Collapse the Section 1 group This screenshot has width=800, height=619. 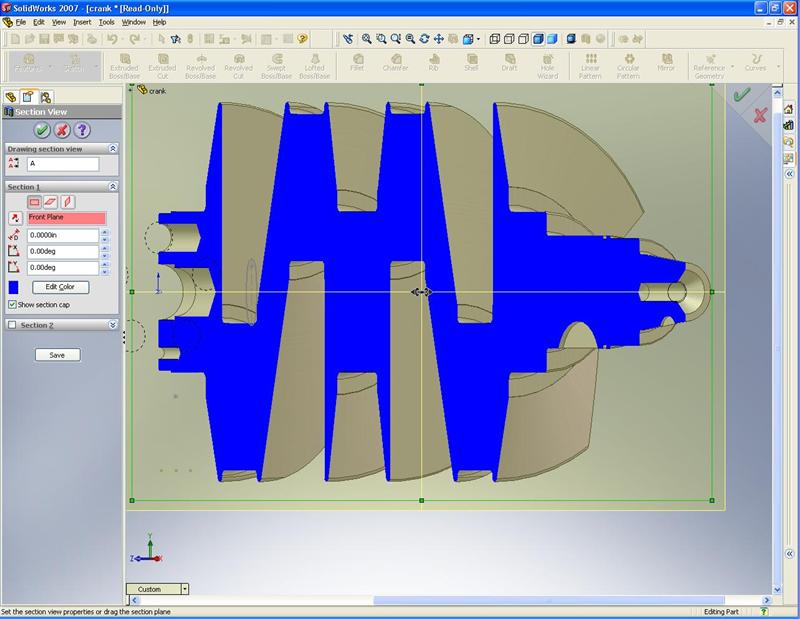pos(113,187)
